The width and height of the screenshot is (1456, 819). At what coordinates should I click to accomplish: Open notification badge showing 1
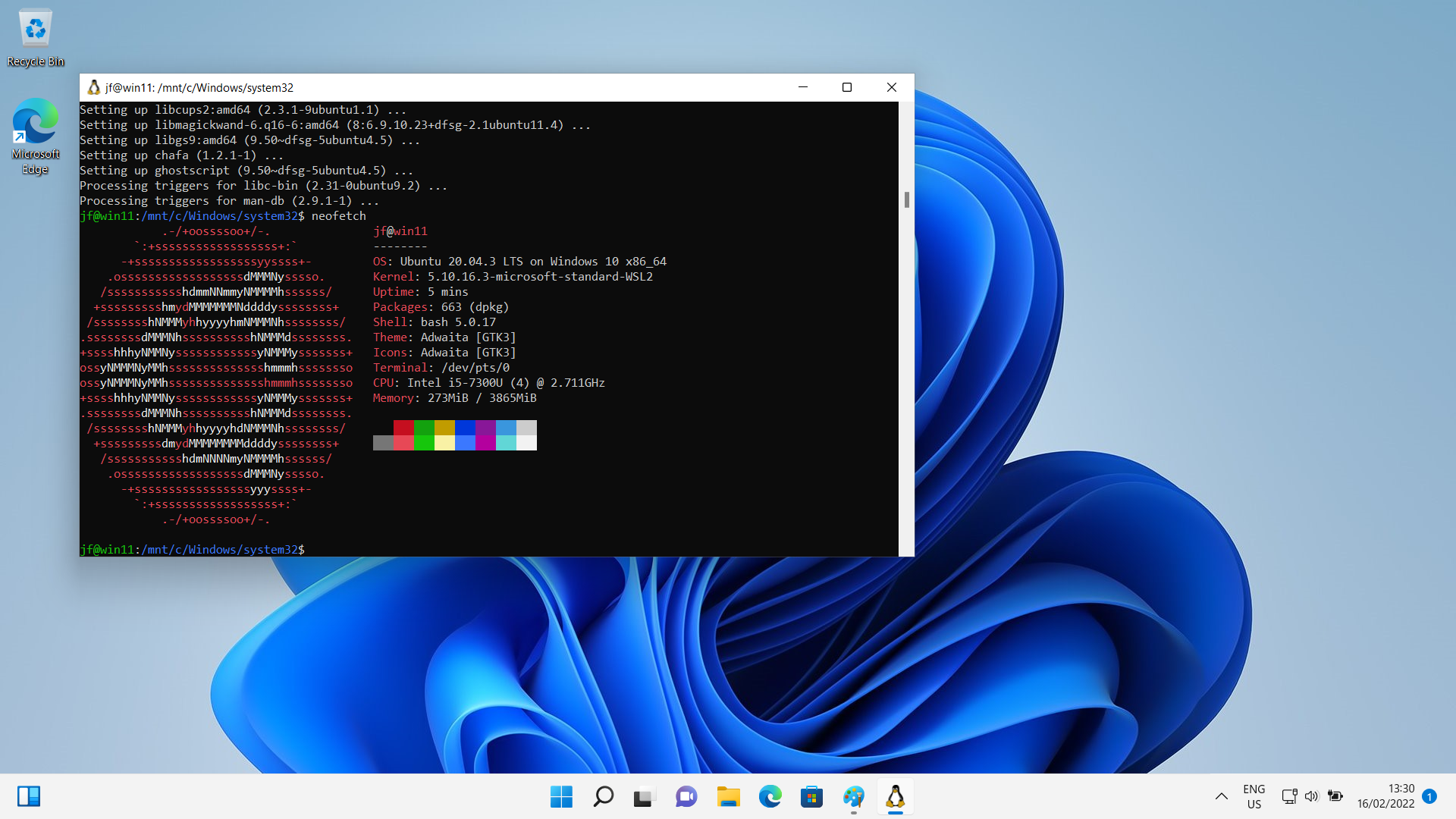coord(1429,796)
